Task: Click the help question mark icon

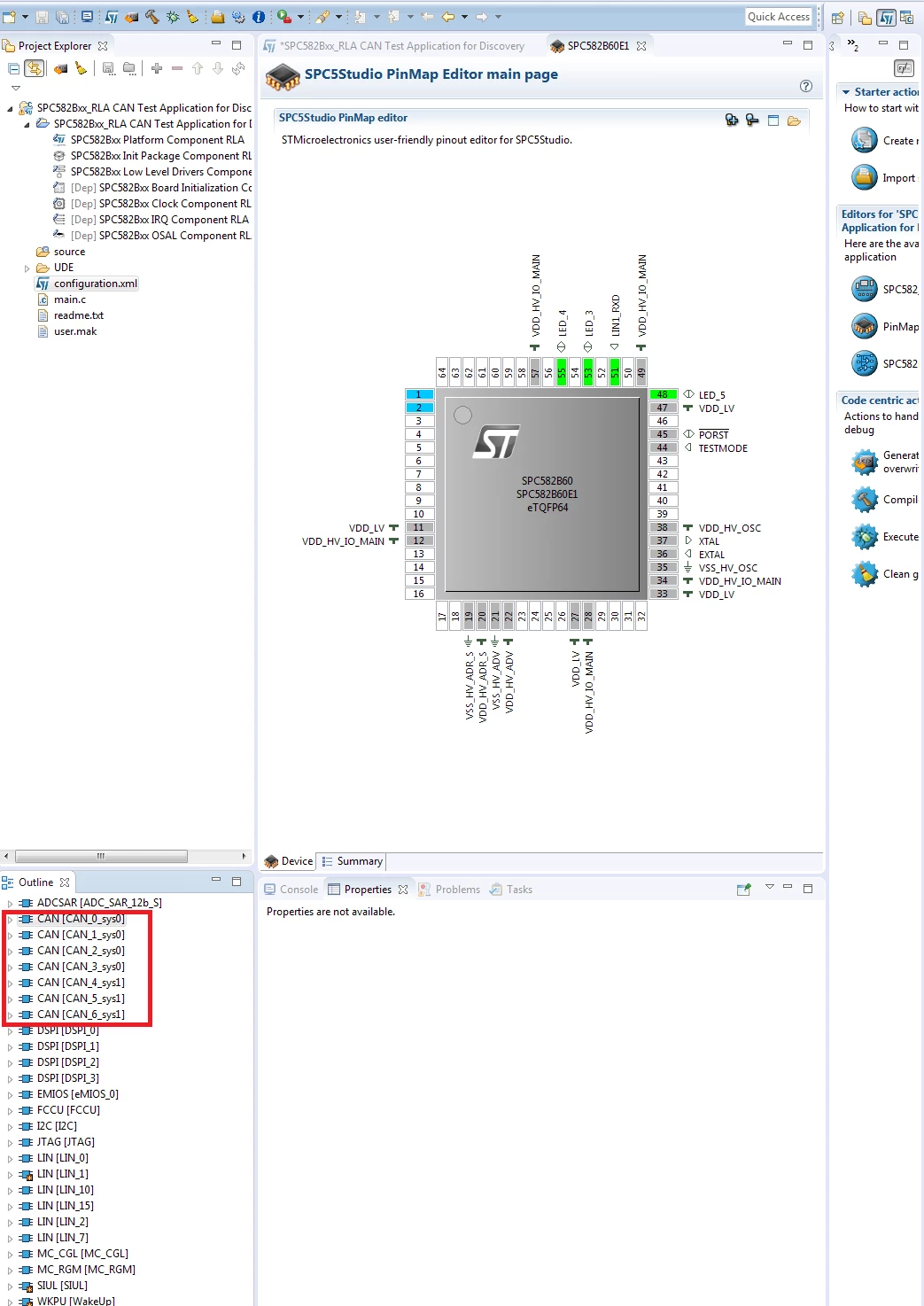Action: [805, 86]
